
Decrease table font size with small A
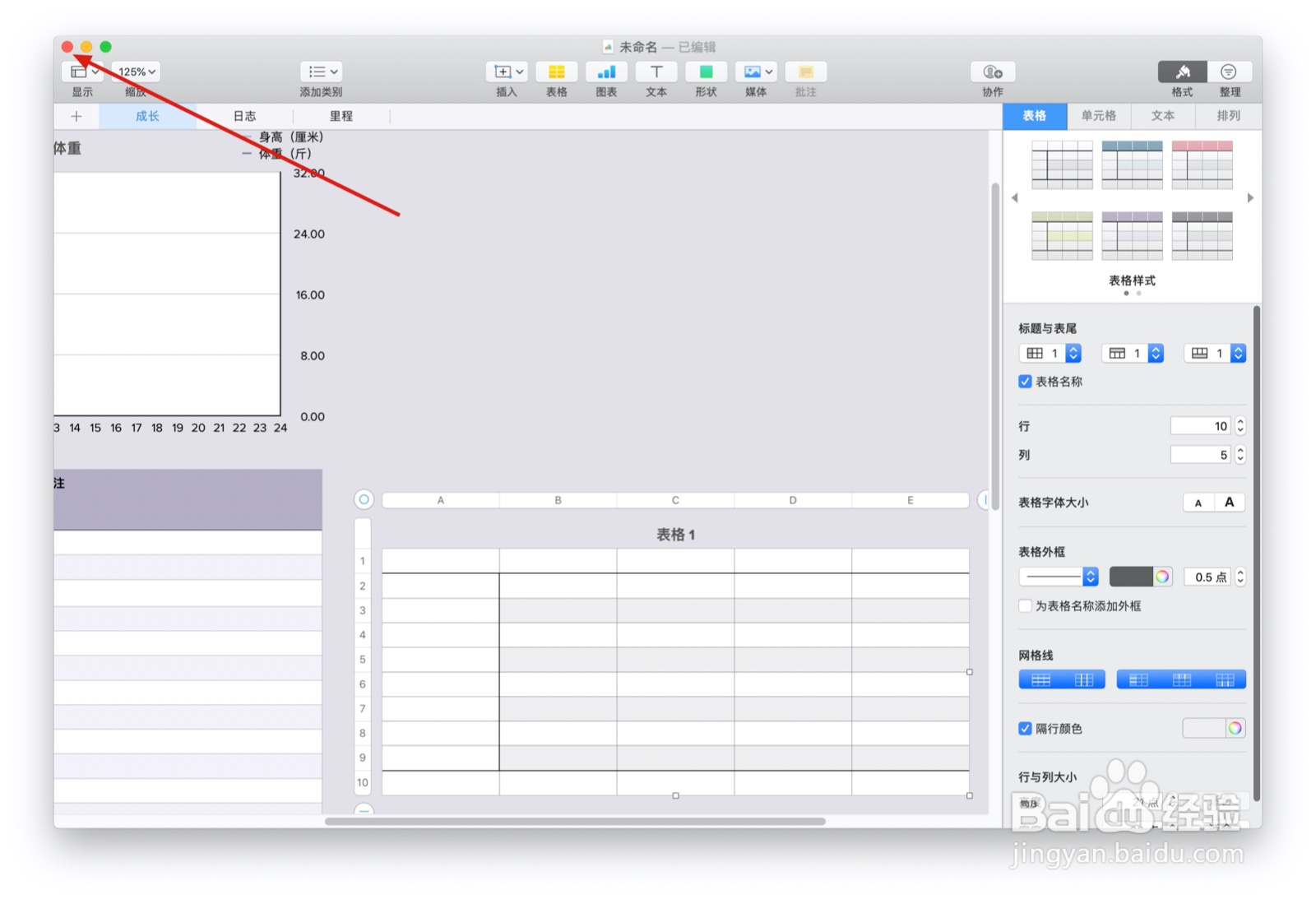(x=1198, y=503)
